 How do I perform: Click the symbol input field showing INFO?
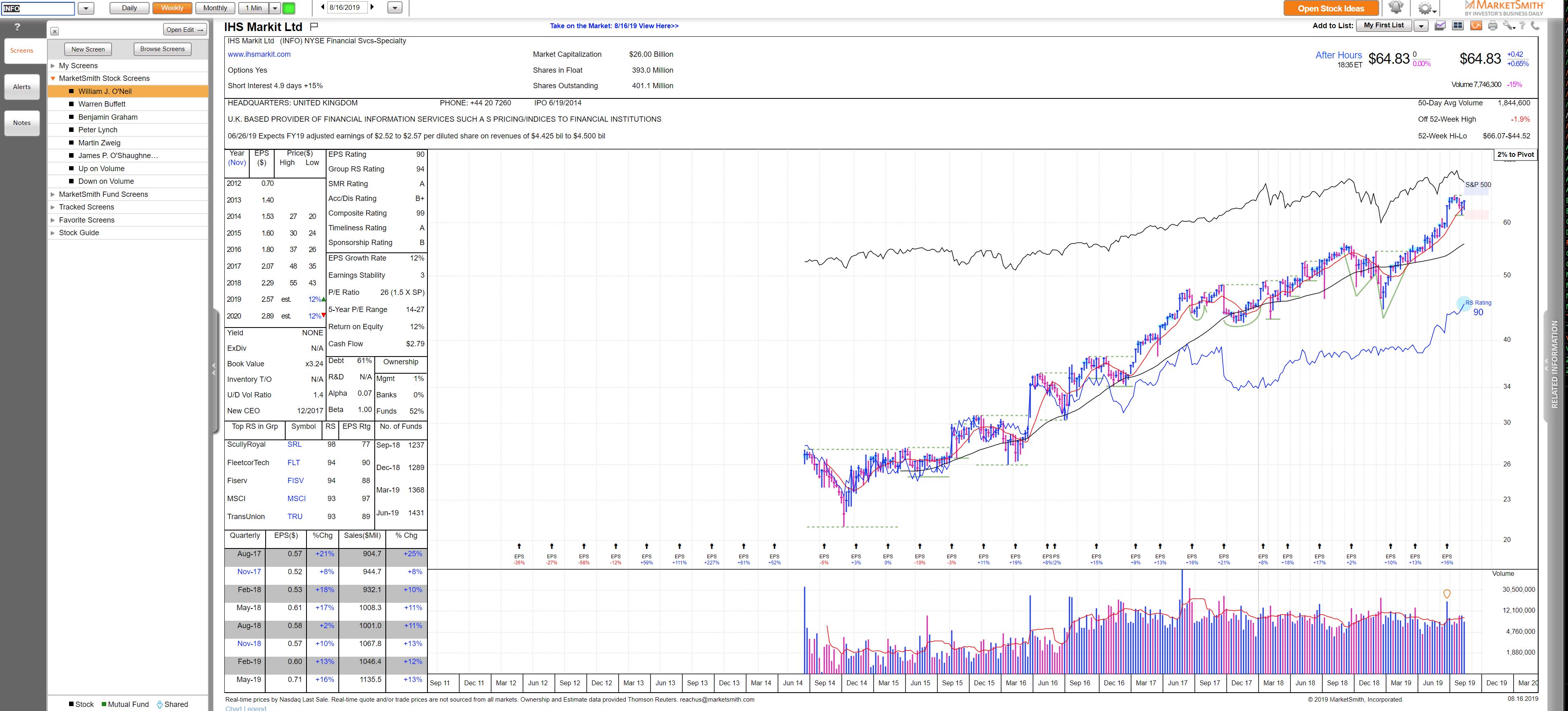tap(38, 8)
